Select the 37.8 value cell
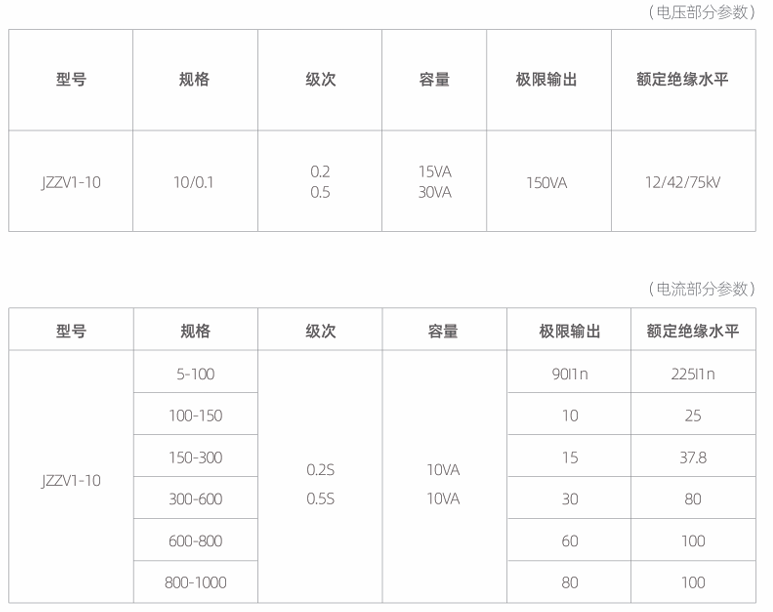Viewport: 773px width, 612px height. [693, 457]
